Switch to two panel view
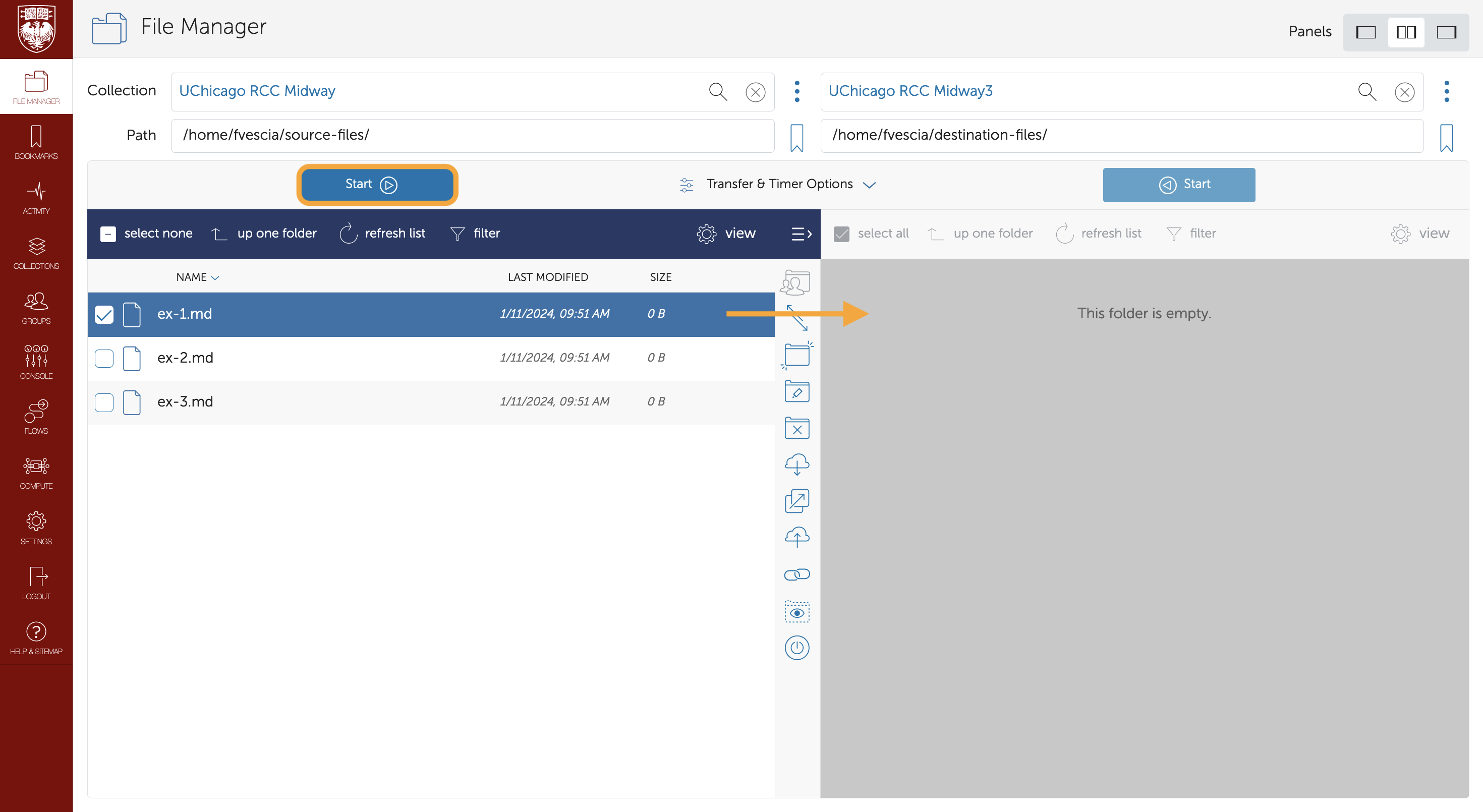The width and height of the screenshot is (1483, 812). click(x=1406, y=32)
